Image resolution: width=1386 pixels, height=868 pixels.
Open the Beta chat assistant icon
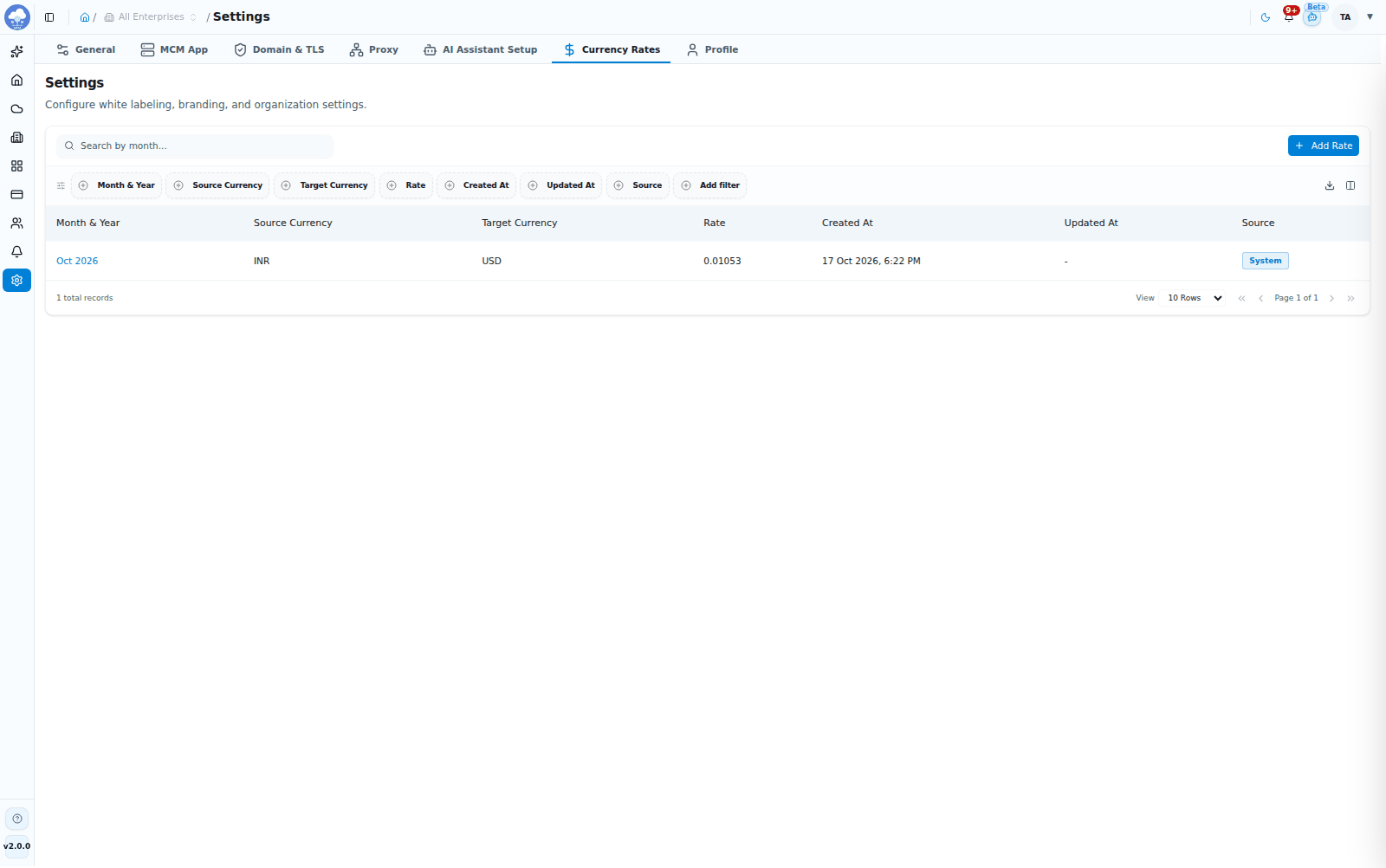[1312, 16]
